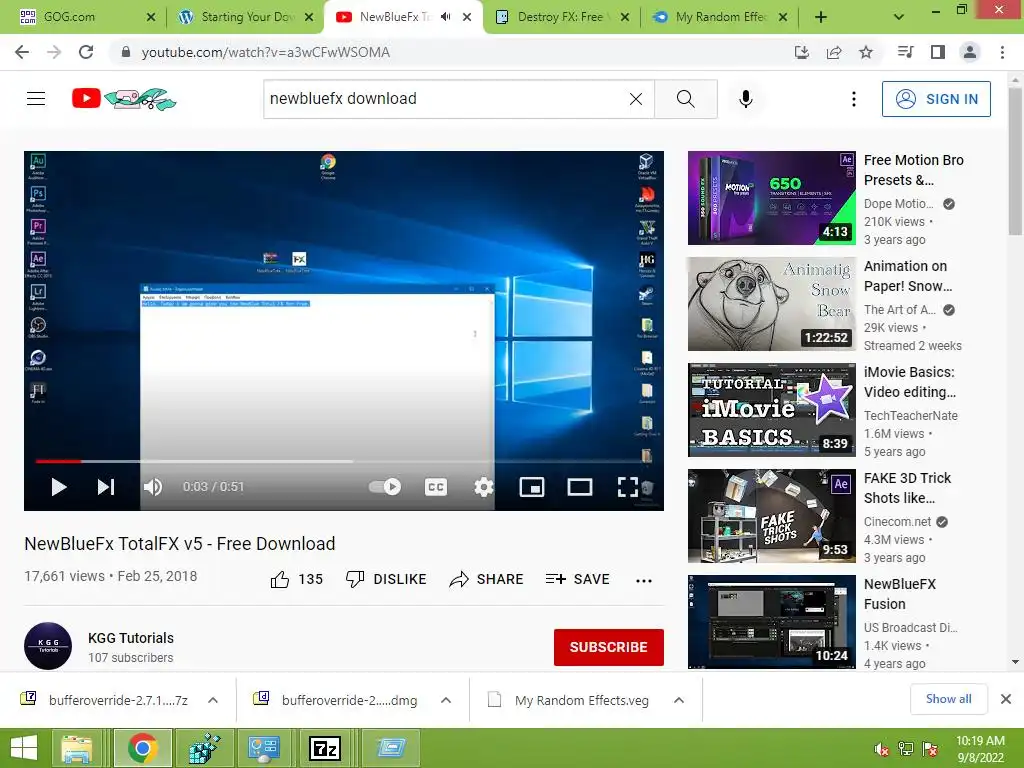Screen dimensions: 1024x768
Task: Expand options for My Random Effects.veg
Action: (x=679, y=700)
